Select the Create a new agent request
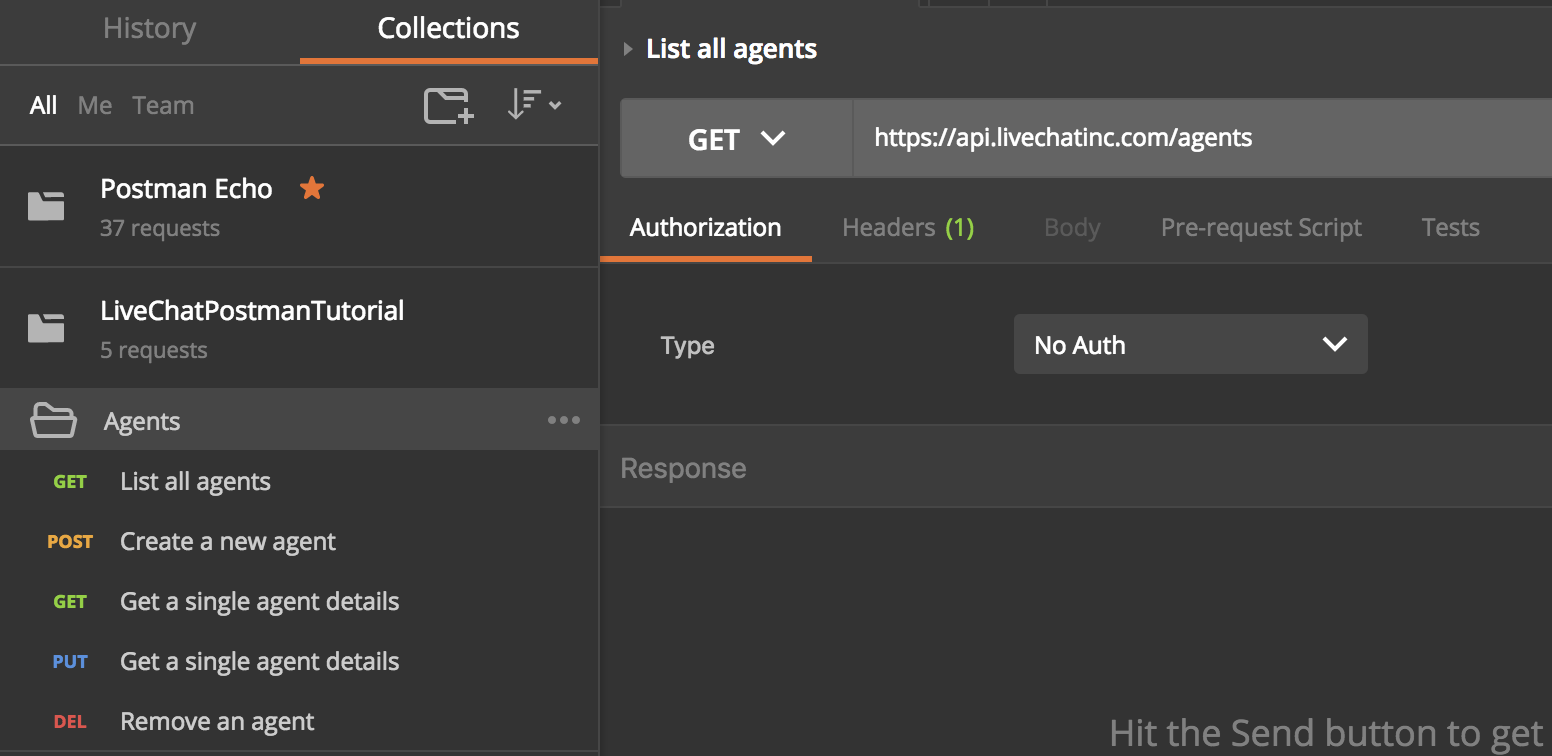Screen dimensions: 1552x756 point(299,541)
